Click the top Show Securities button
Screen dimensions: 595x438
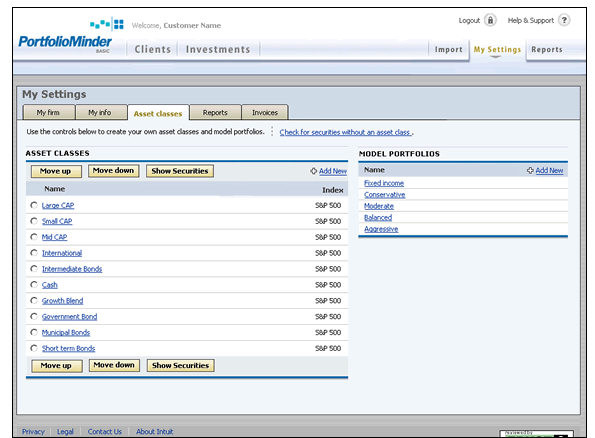180,171
